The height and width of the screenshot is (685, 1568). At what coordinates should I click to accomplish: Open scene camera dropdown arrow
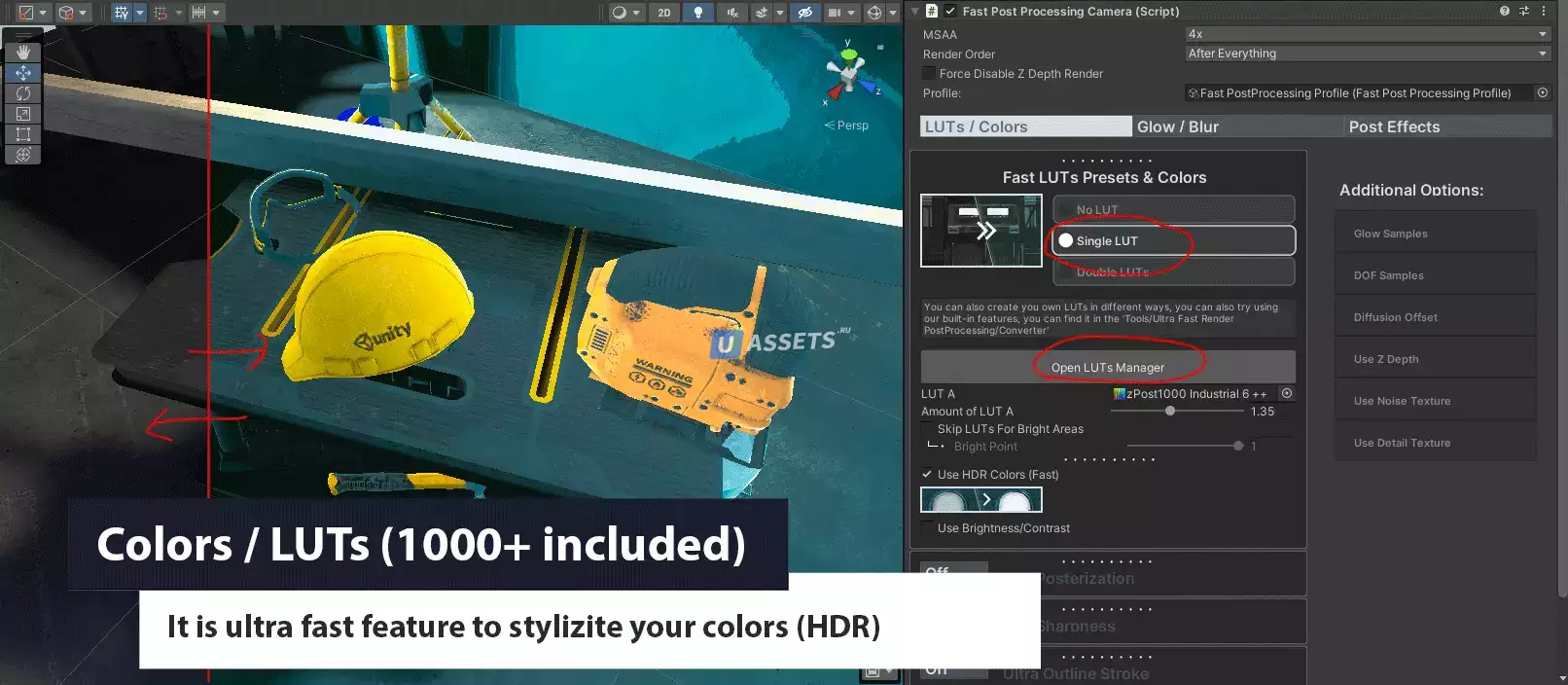(x=850, y=13)
